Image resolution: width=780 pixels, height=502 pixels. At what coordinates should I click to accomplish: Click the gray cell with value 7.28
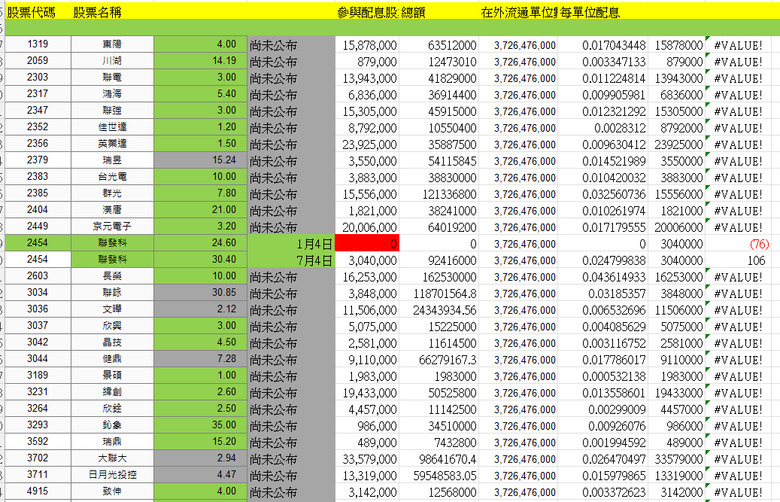pyautogui.click(x=200, y=358)
